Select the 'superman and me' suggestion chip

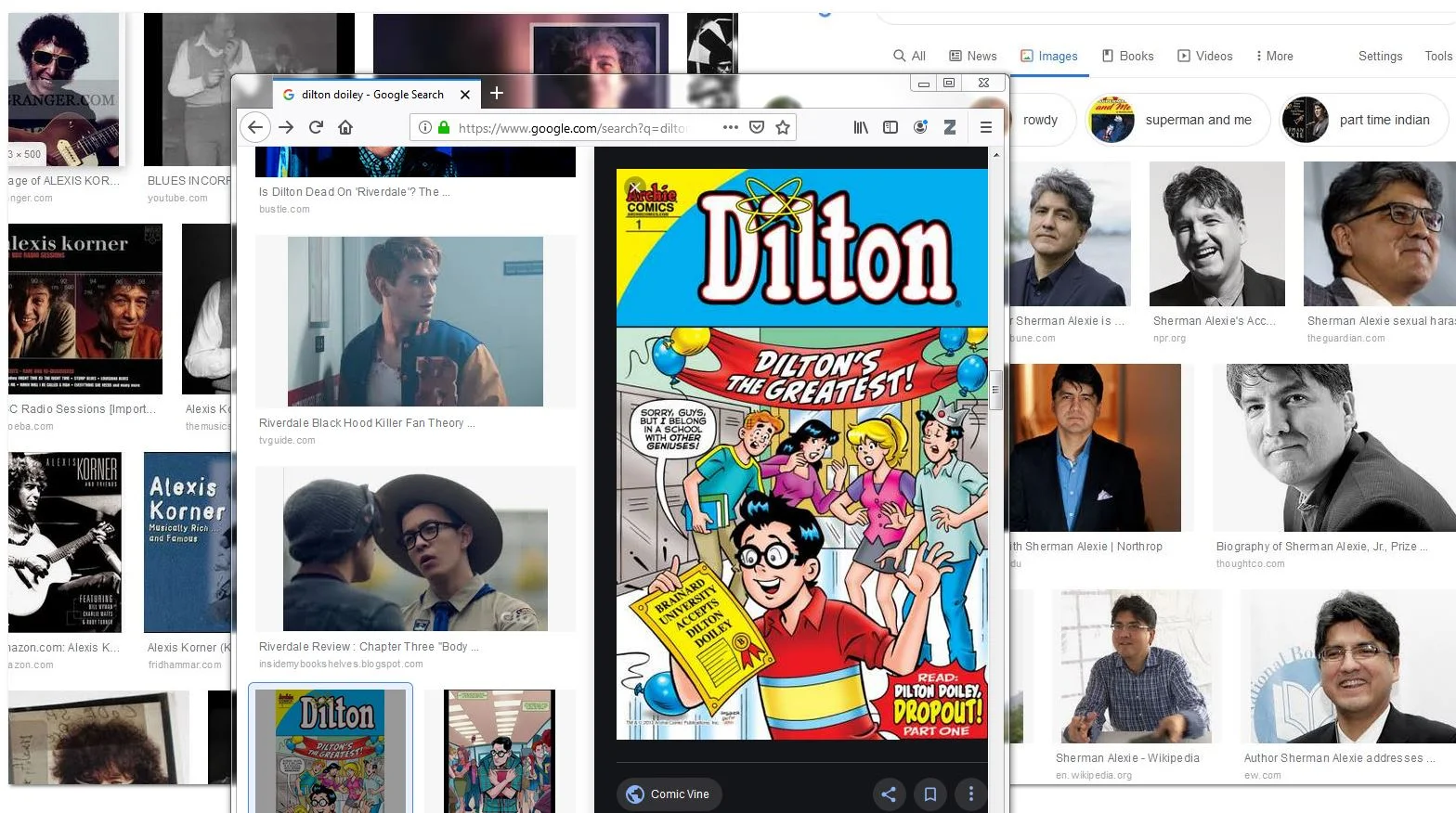coord(1177,120)
